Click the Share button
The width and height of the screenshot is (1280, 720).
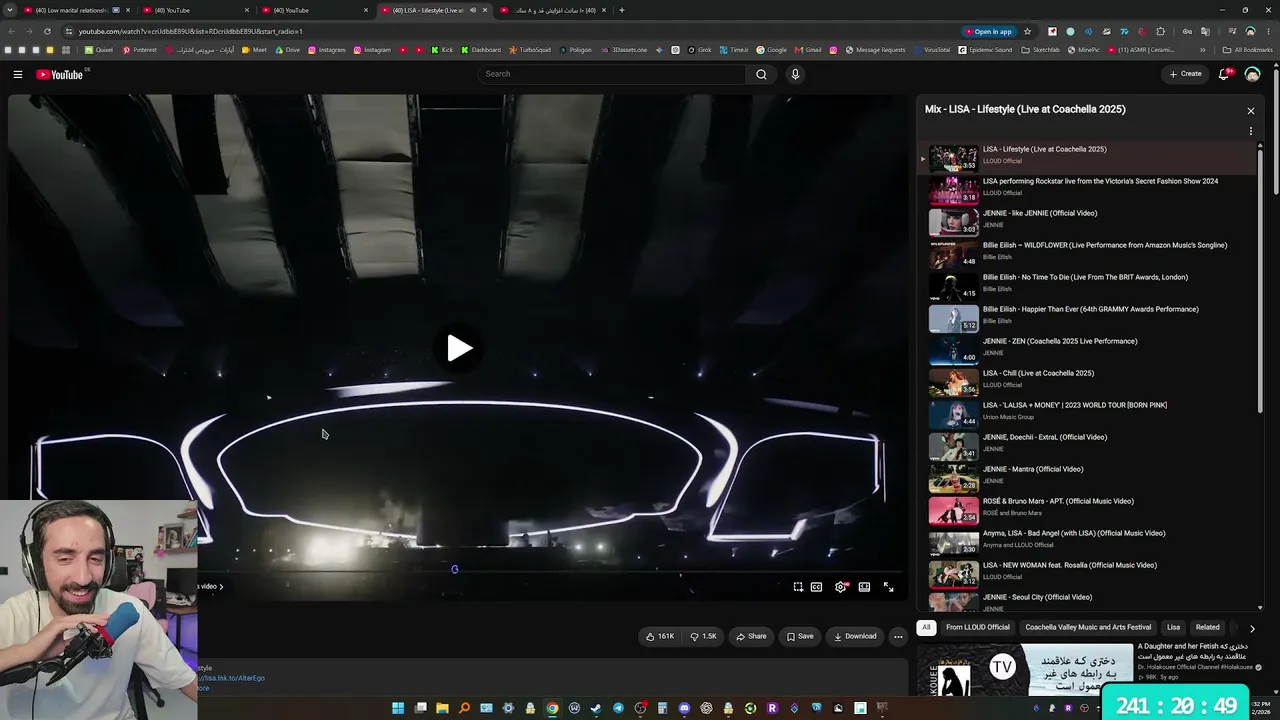[x=751, y=636]
